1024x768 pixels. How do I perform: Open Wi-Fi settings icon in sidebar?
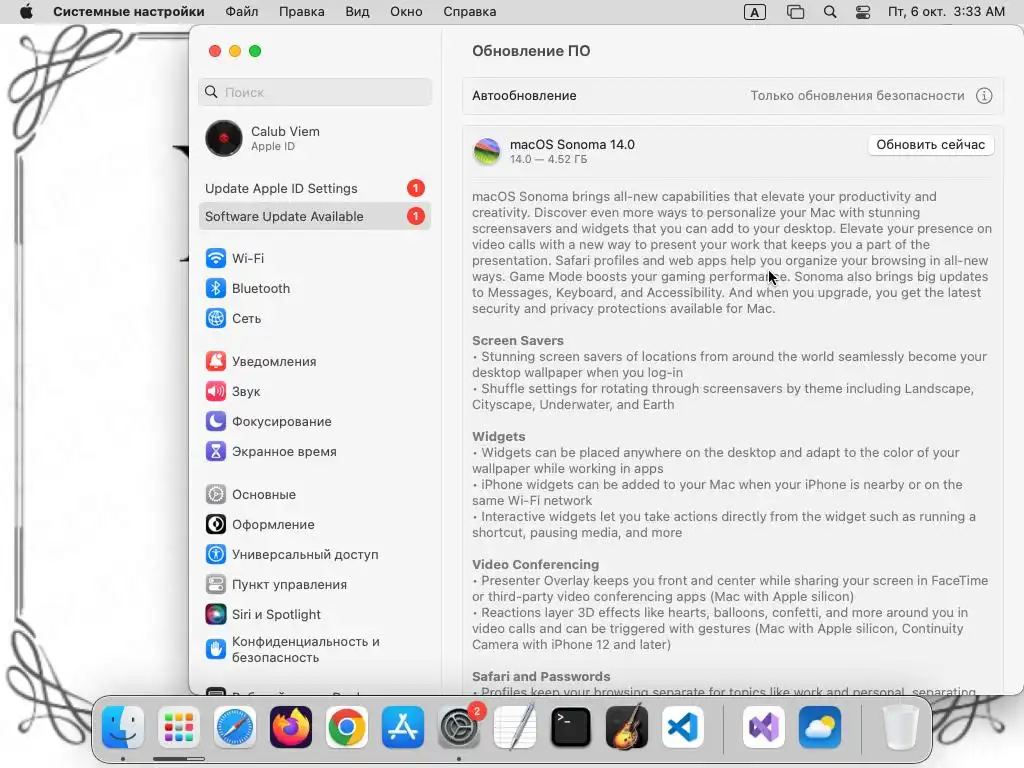[216, 258]
